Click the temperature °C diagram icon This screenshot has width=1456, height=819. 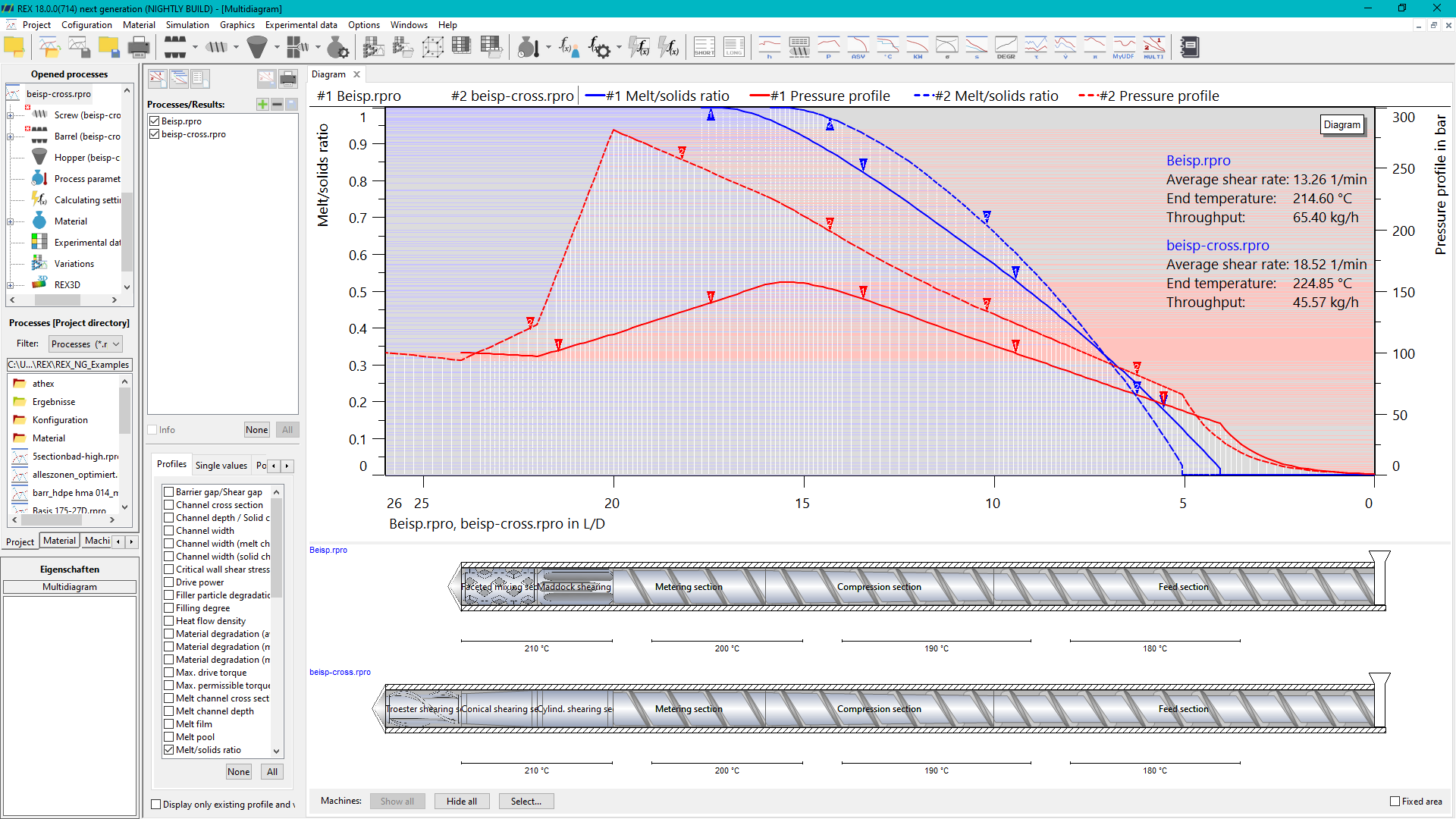(x=887, y=47)
